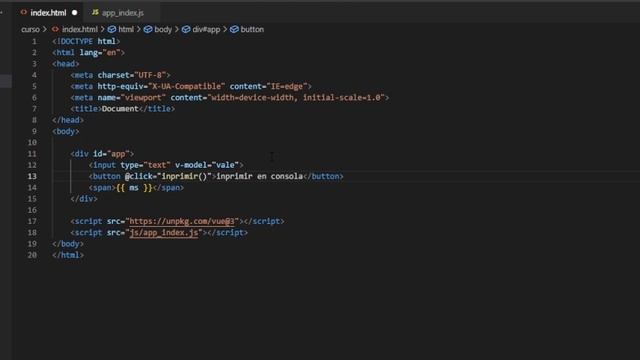Open the app_index.js tab

point(122,13)
